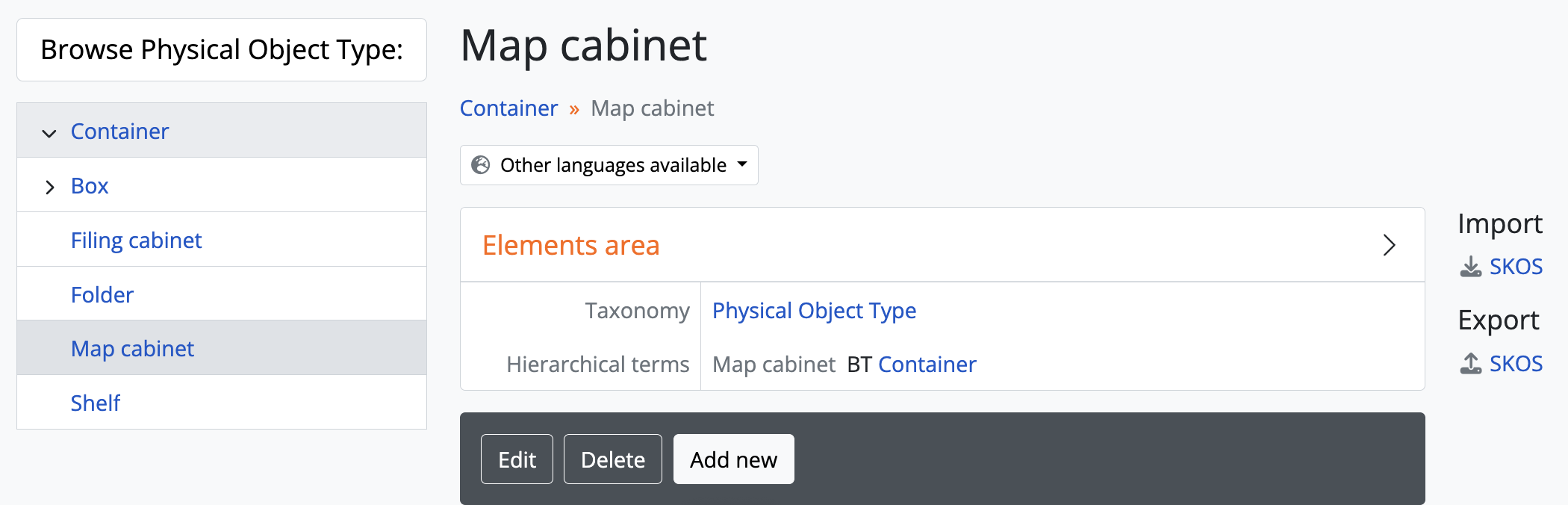This screenshot has width=1568, height=505.
Task: Open the Container link in sidebar tree
Action: click(119, 131)
